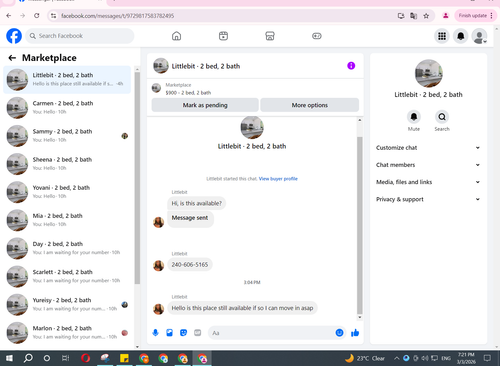Select the Littlebit conversation in list

[x=67, y=80]
